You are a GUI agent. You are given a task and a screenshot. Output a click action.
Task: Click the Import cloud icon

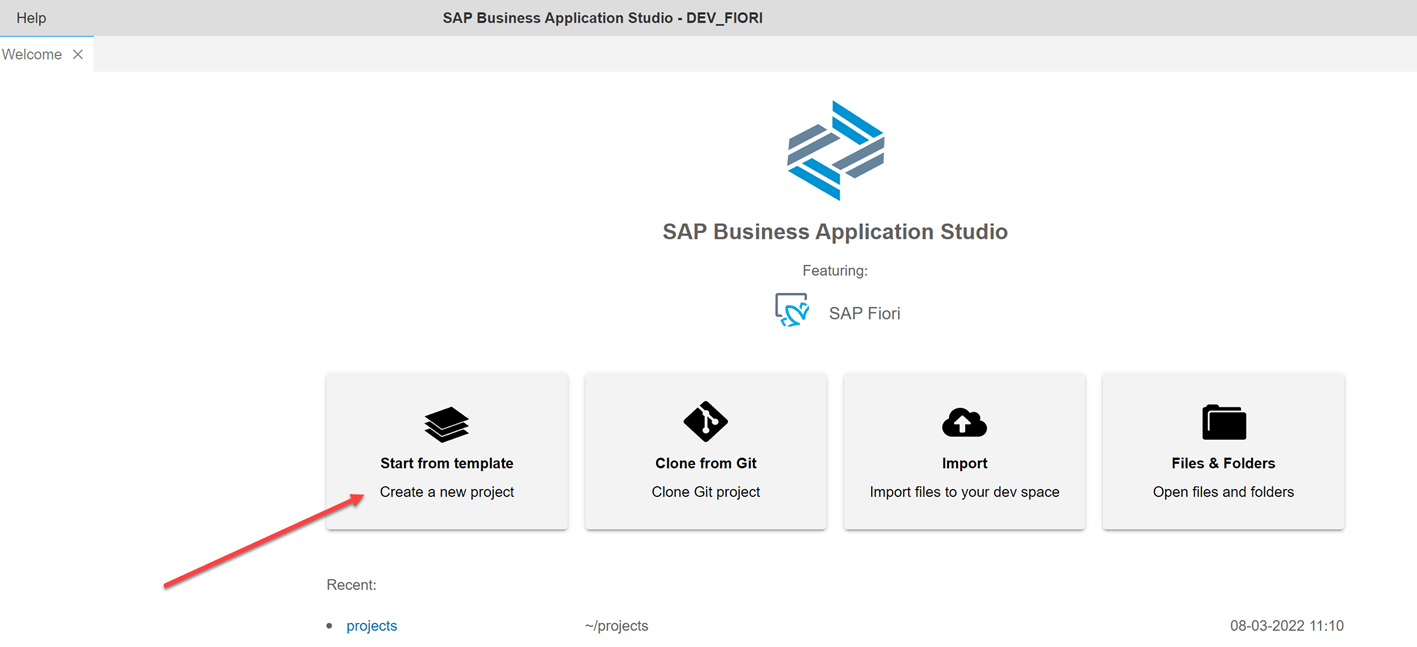[x=963, y=422]
